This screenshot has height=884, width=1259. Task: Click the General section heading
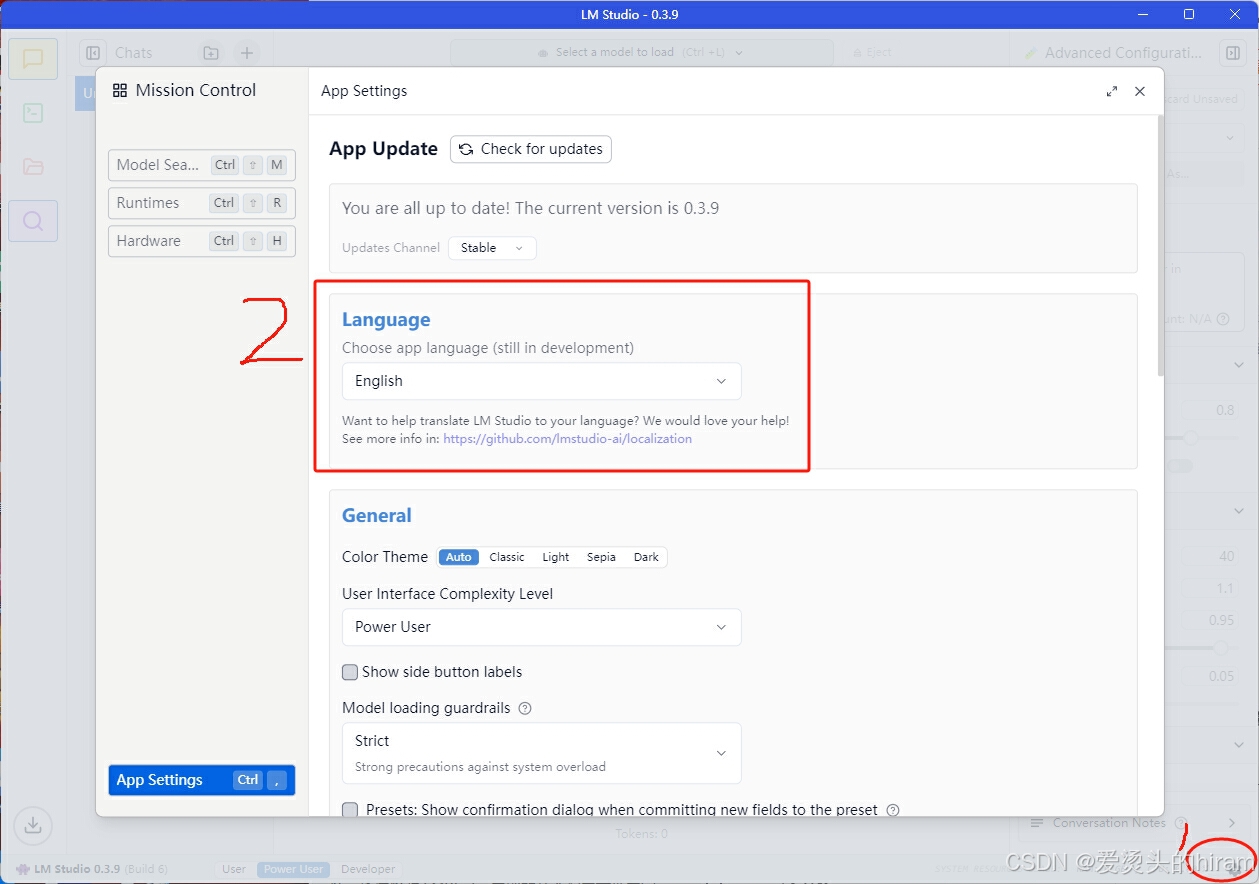coord(377,516)
